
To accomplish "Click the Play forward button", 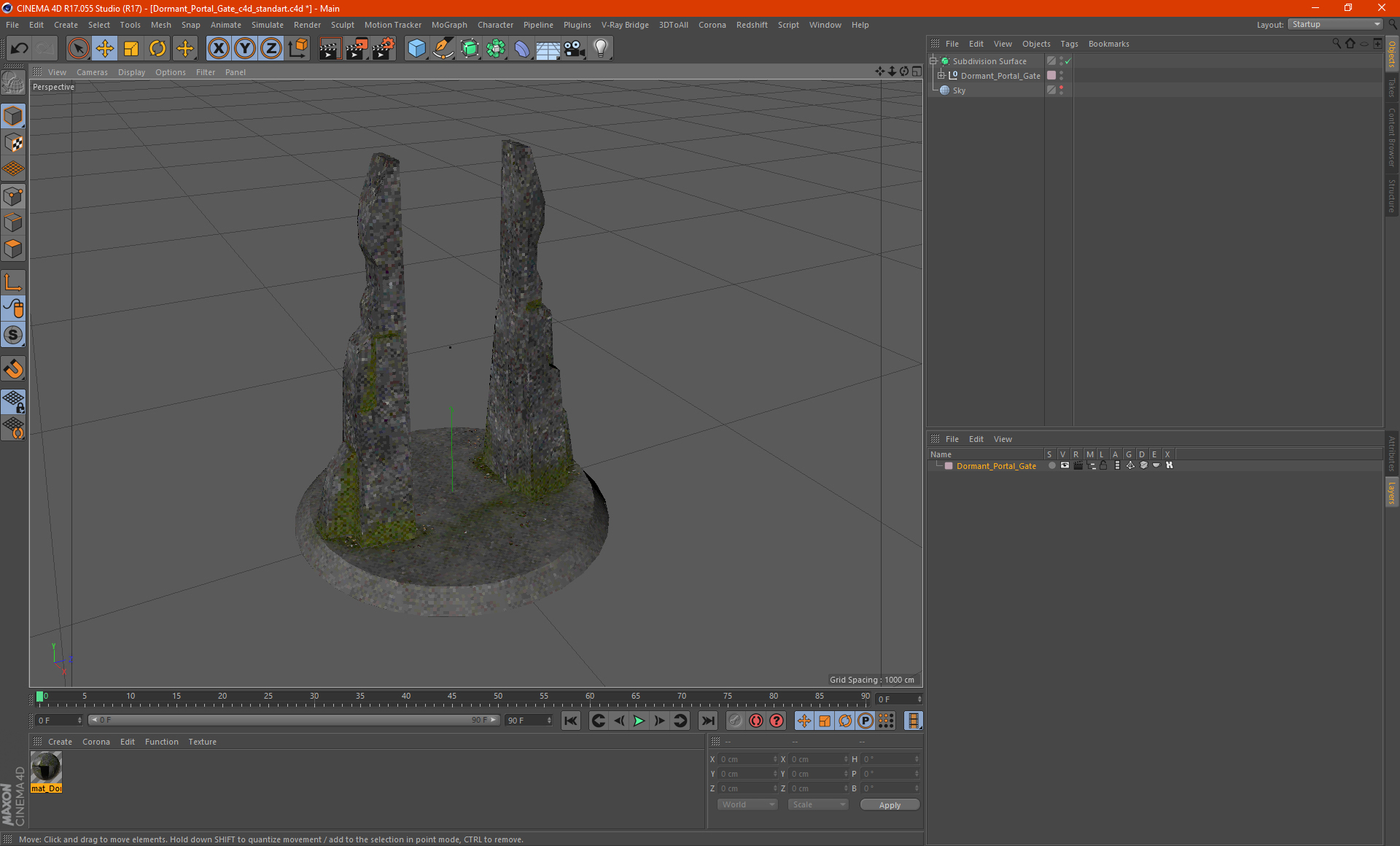I will (638, 720).
